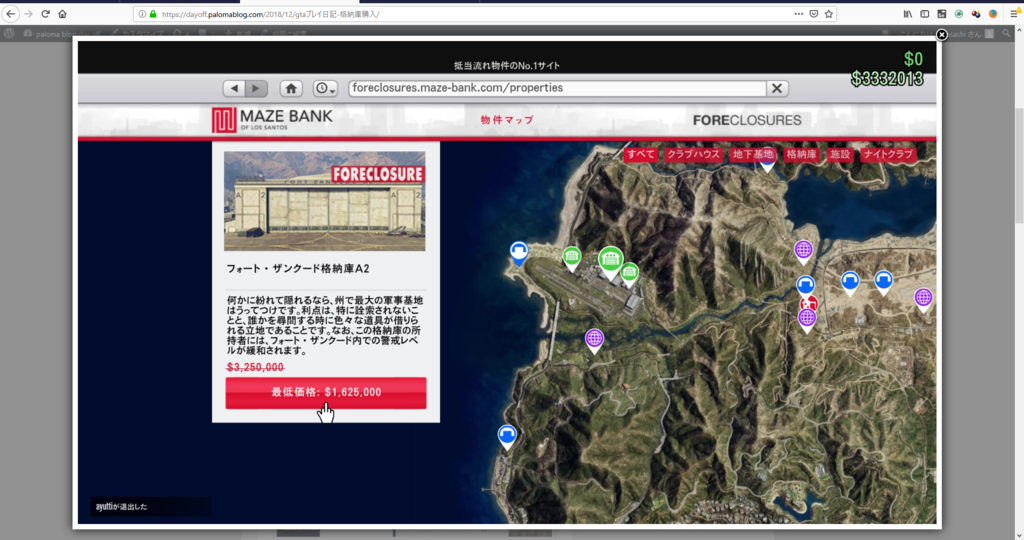Click the $3332013 bank balance display
The image size is (1024, 540).
coord(887,79)
